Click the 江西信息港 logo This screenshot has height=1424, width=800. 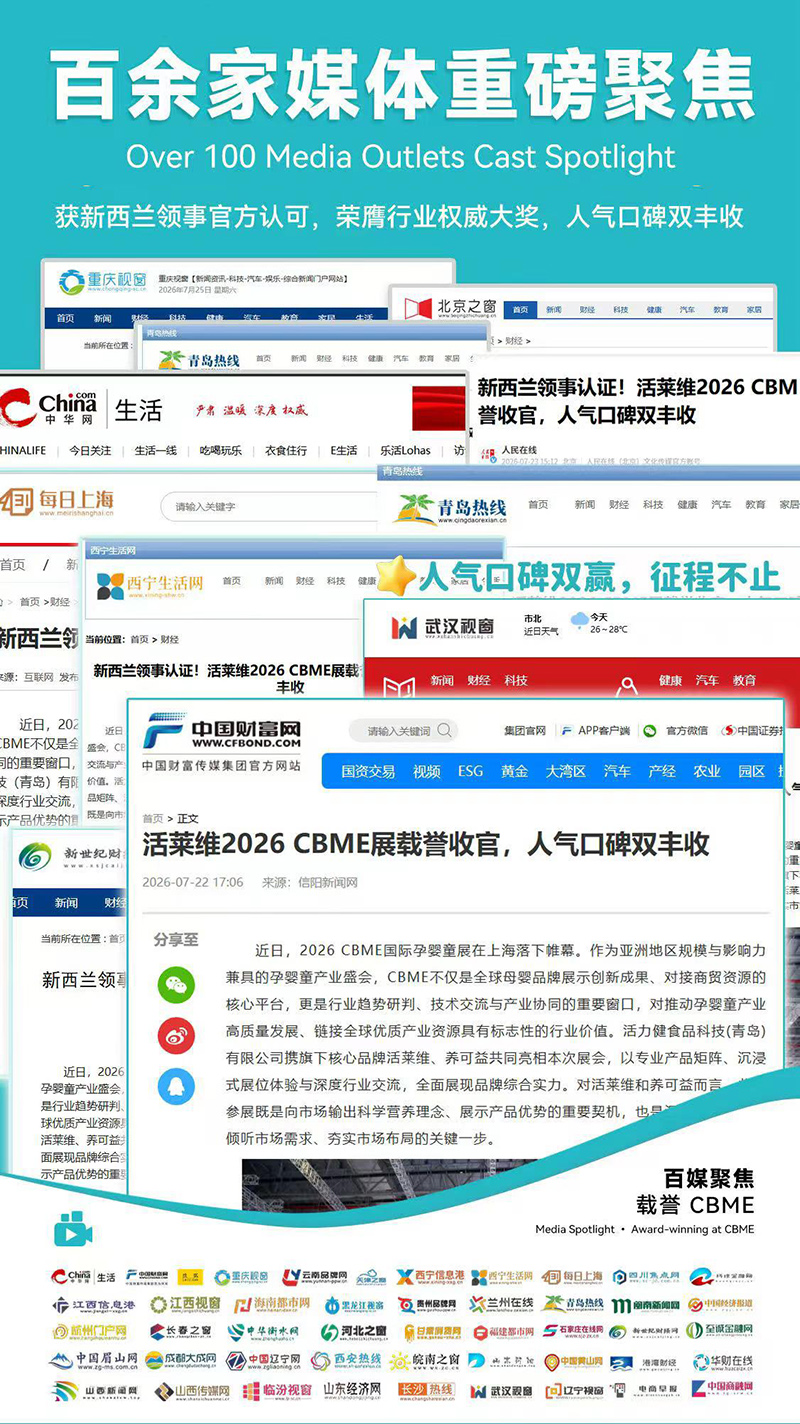point(93,1305)
